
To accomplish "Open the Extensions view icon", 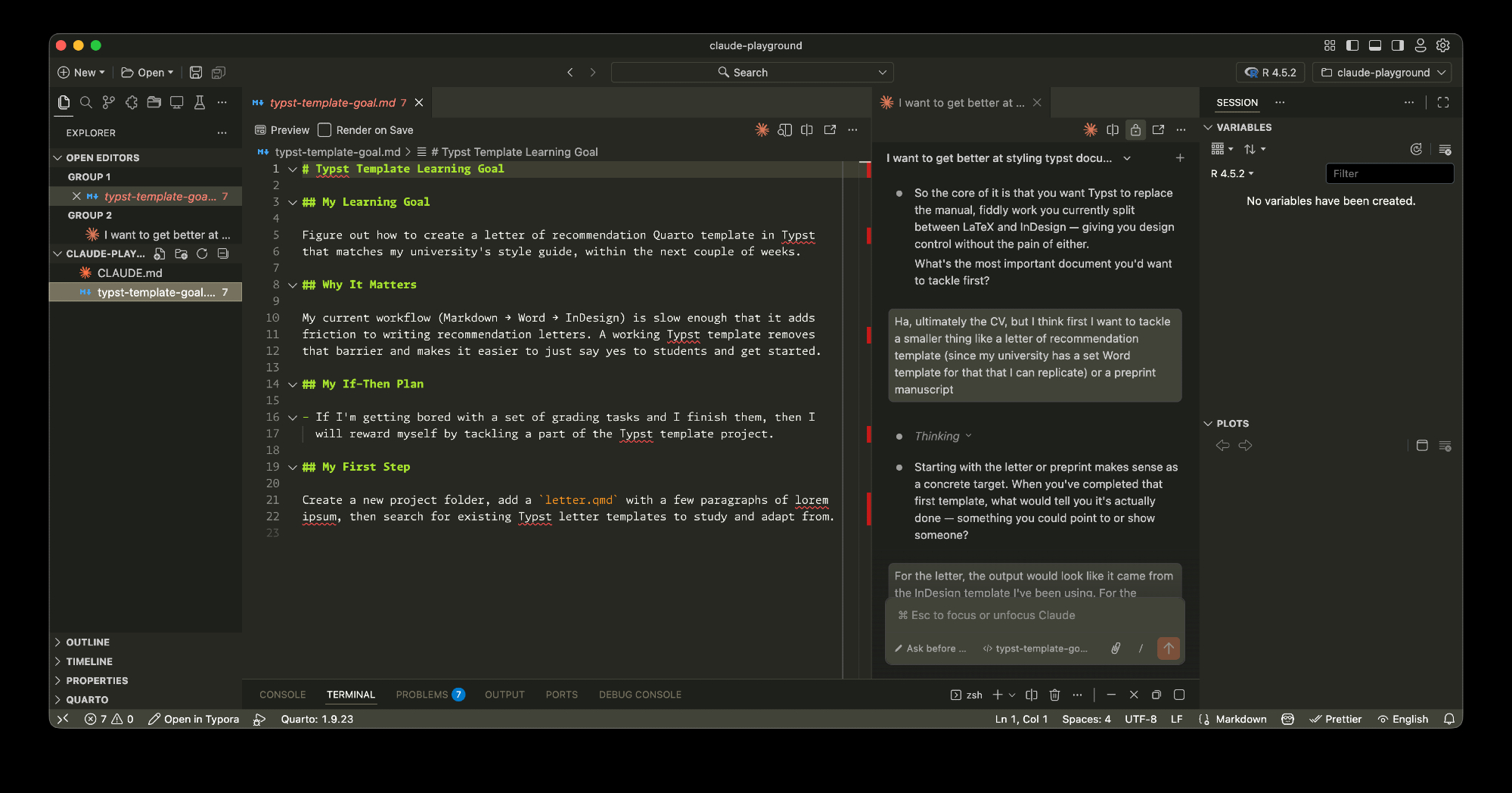I will [132, 103].
